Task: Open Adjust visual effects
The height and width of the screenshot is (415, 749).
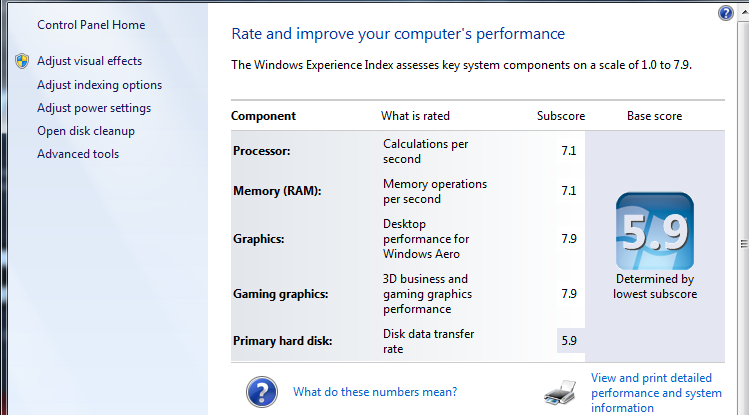Action: click(x=90, y=61)
